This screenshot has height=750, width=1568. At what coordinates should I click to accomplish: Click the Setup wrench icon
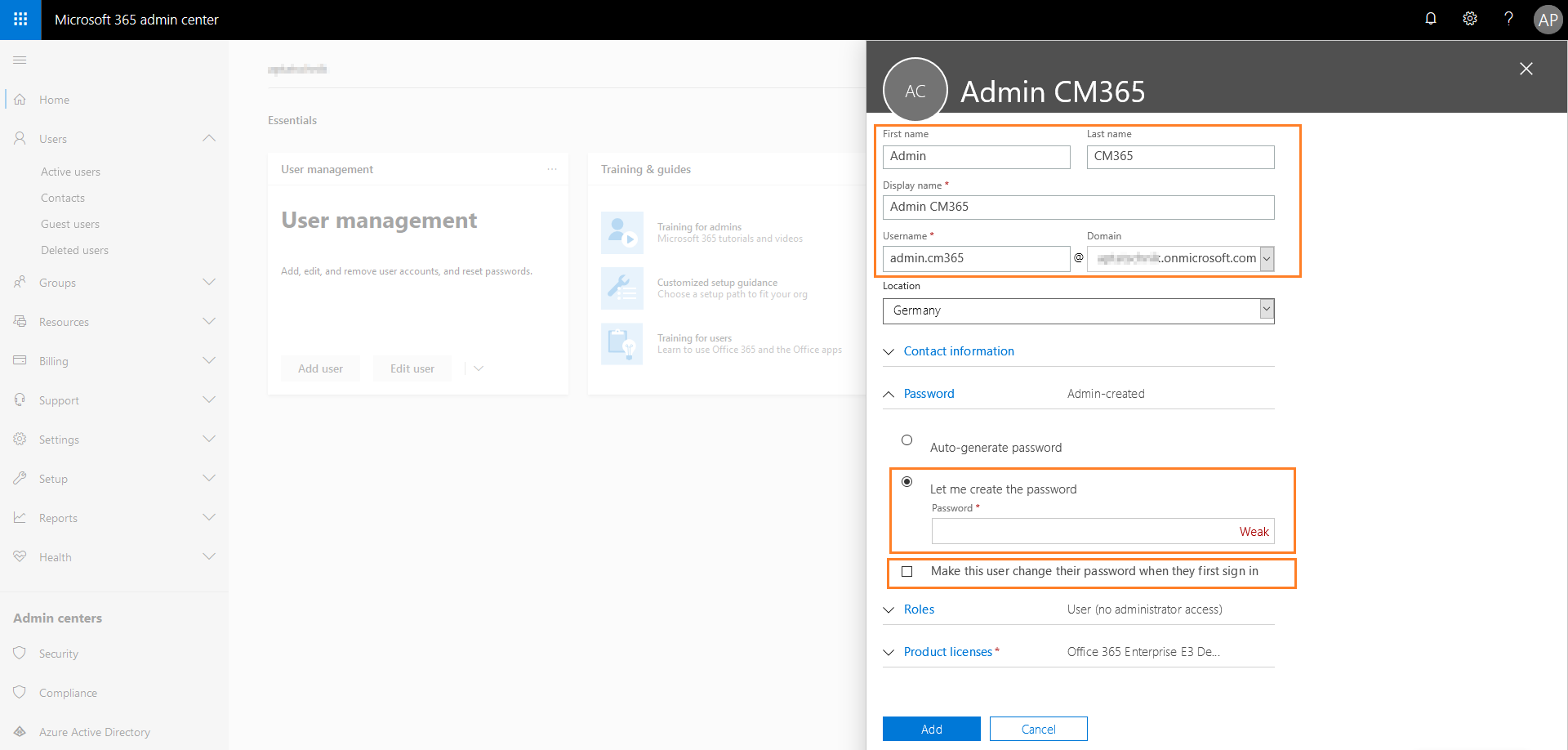pos(20,479)
